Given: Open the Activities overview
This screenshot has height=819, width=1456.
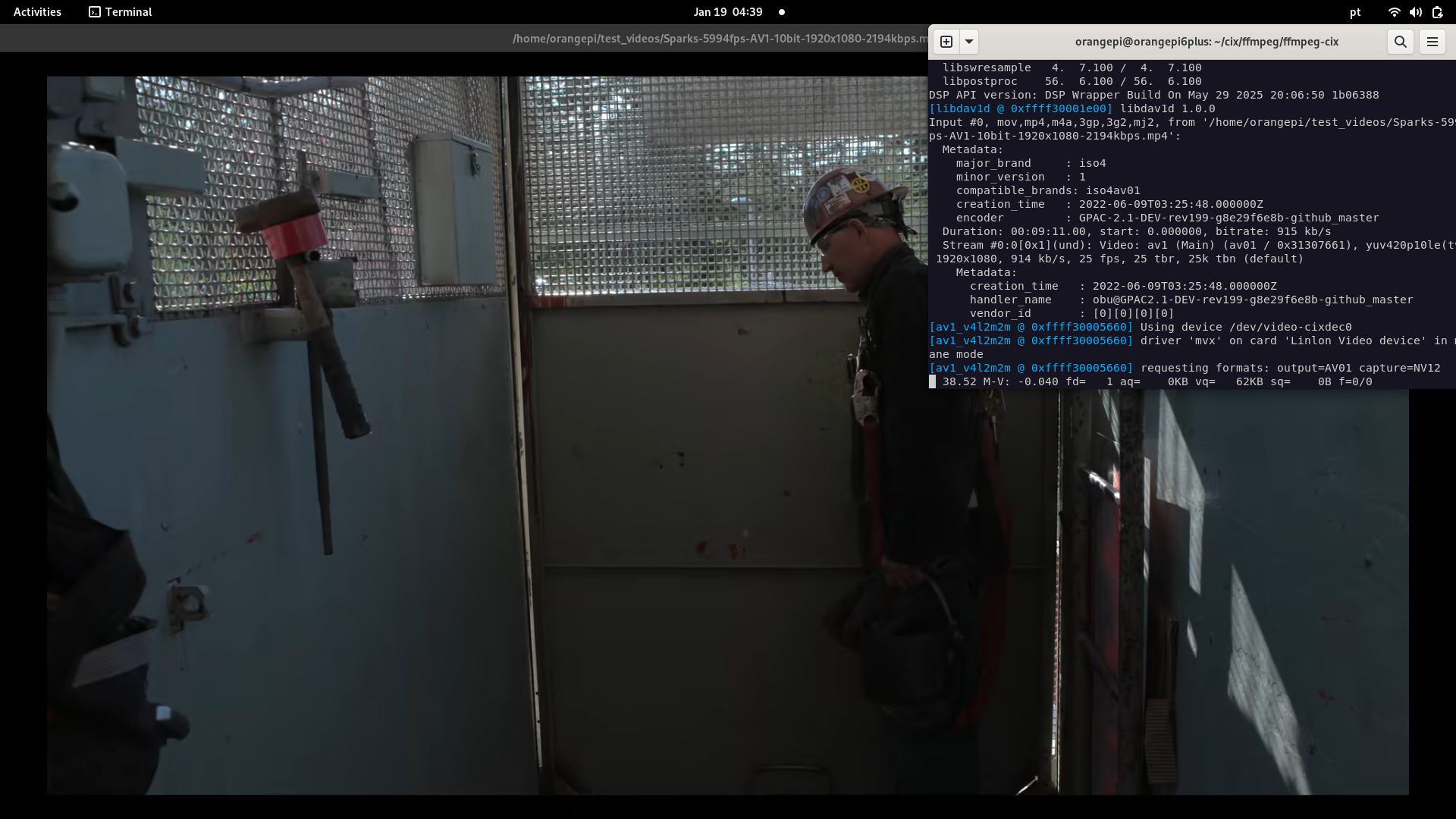Looking at the screenshot, I should [37, 12].
